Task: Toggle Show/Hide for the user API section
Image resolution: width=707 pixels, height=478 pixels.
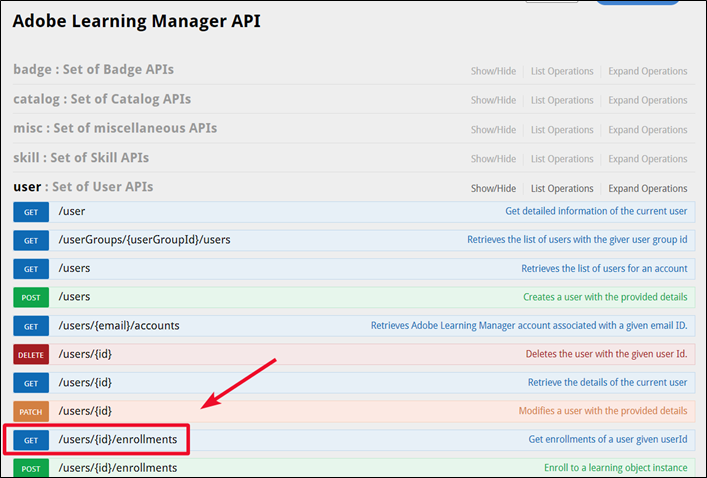Action: pos(493,188)
